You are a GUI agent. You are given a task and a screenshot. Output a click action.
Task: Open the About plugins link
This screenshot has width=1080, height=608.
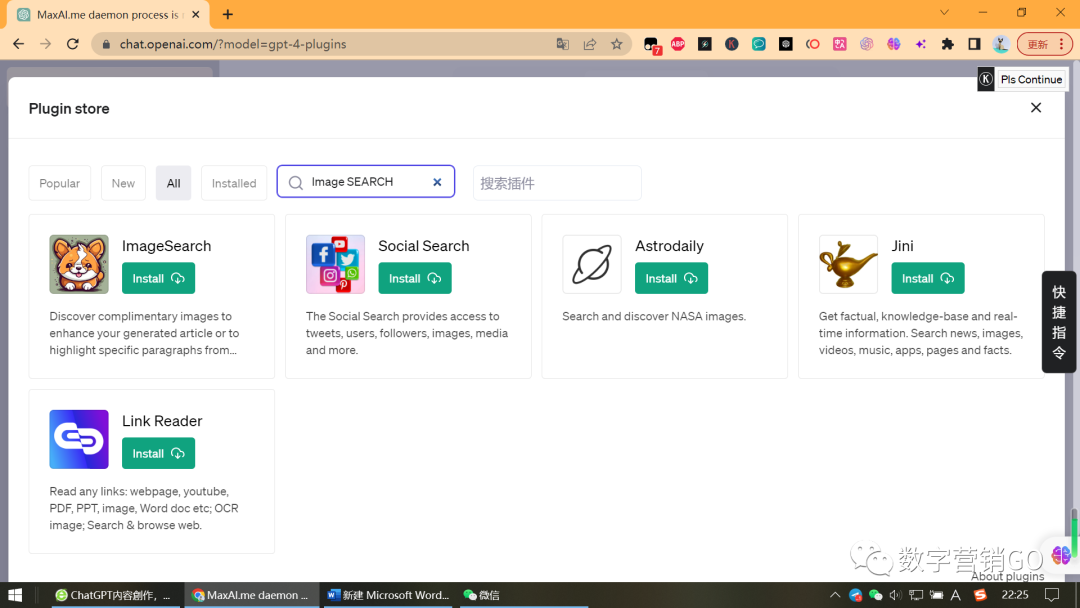pos(1008,576)
